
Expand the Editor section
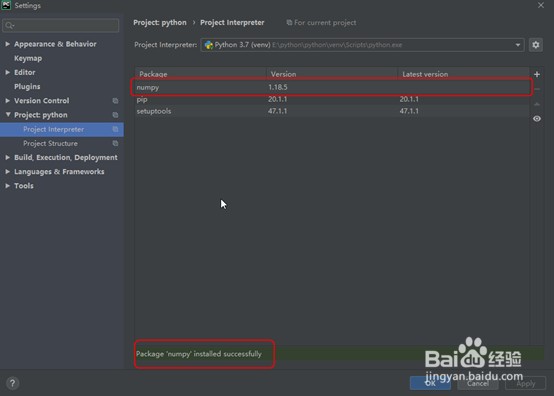pos(7,72)
